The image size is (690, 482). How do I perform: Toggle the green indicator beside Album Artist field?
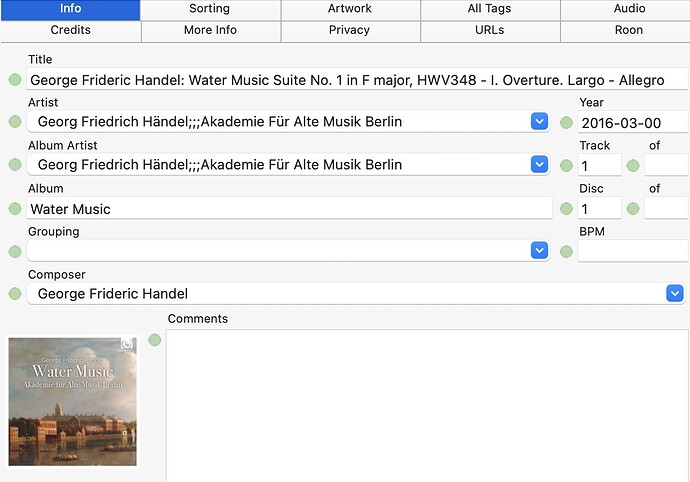pyautogui.click(x=14, y=165)
